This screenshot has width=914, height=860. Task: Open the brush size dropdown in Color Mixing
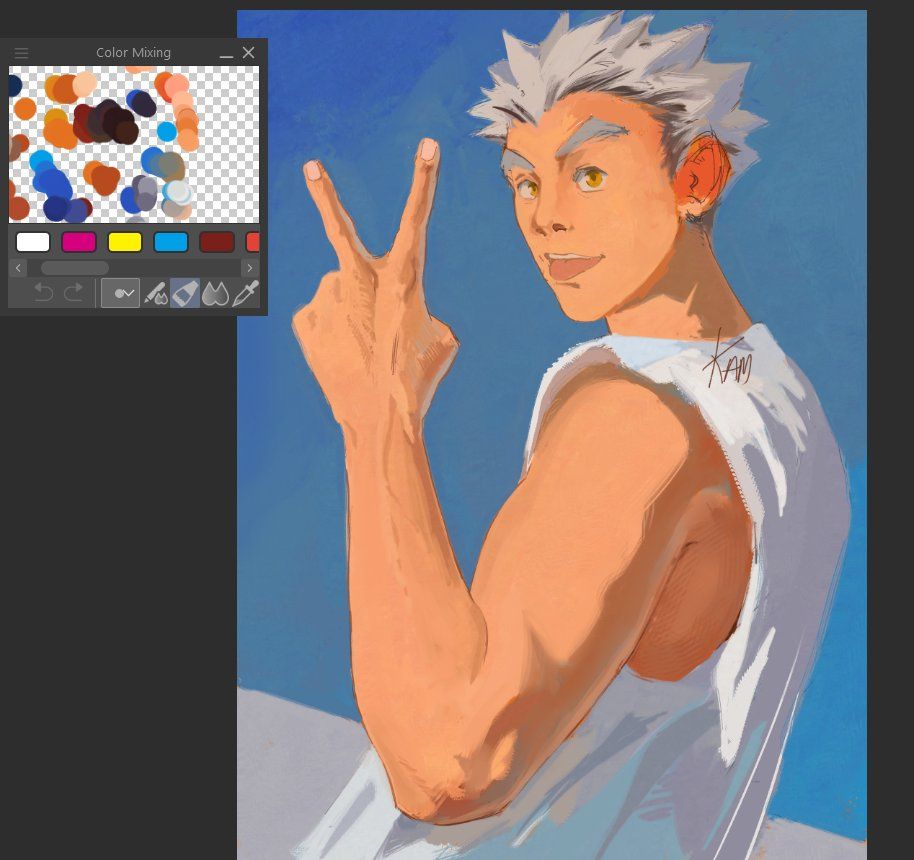[x=120, y=293]
